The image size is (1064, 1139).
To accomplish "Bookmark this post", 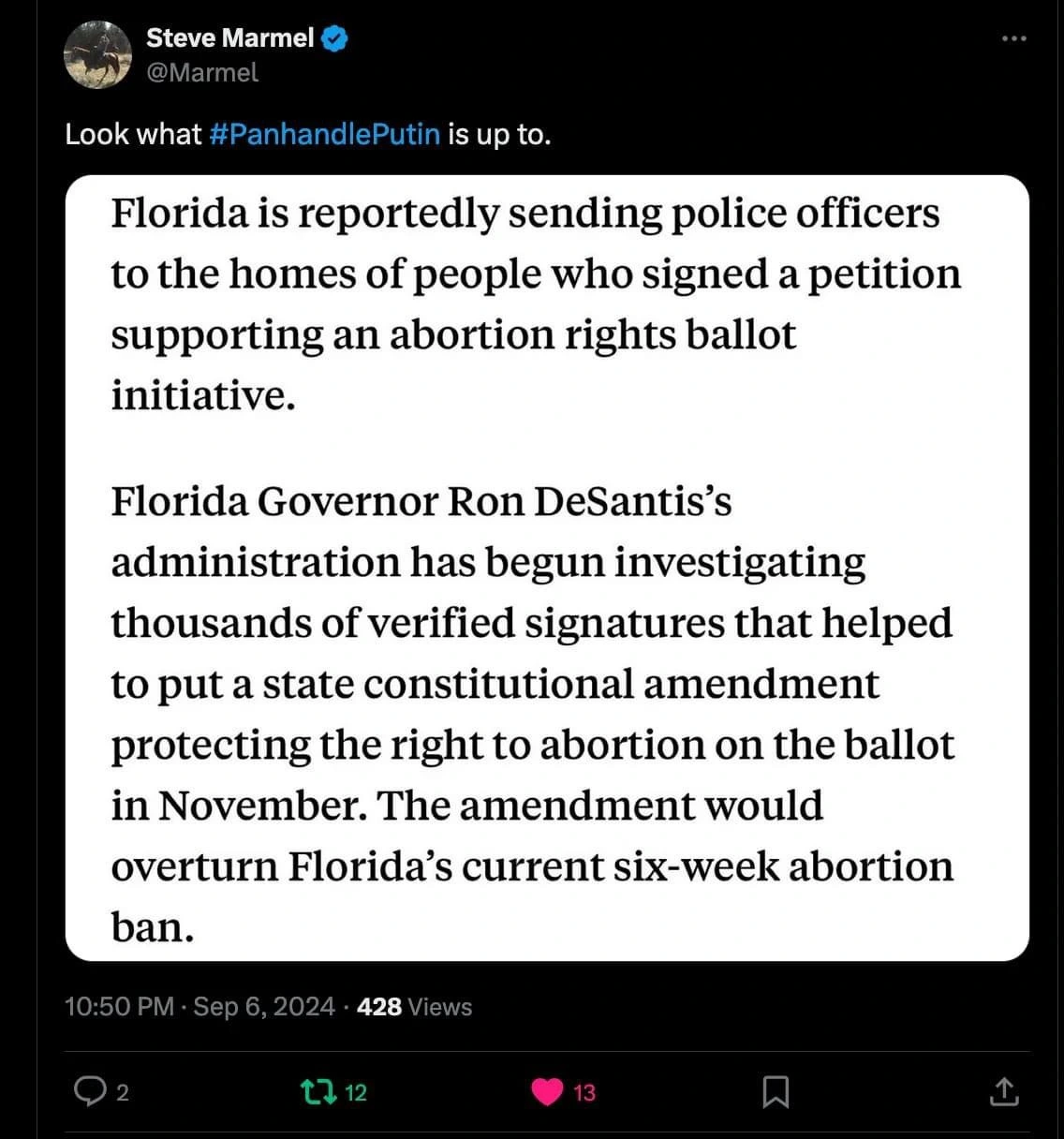I will pos(776,1091).
